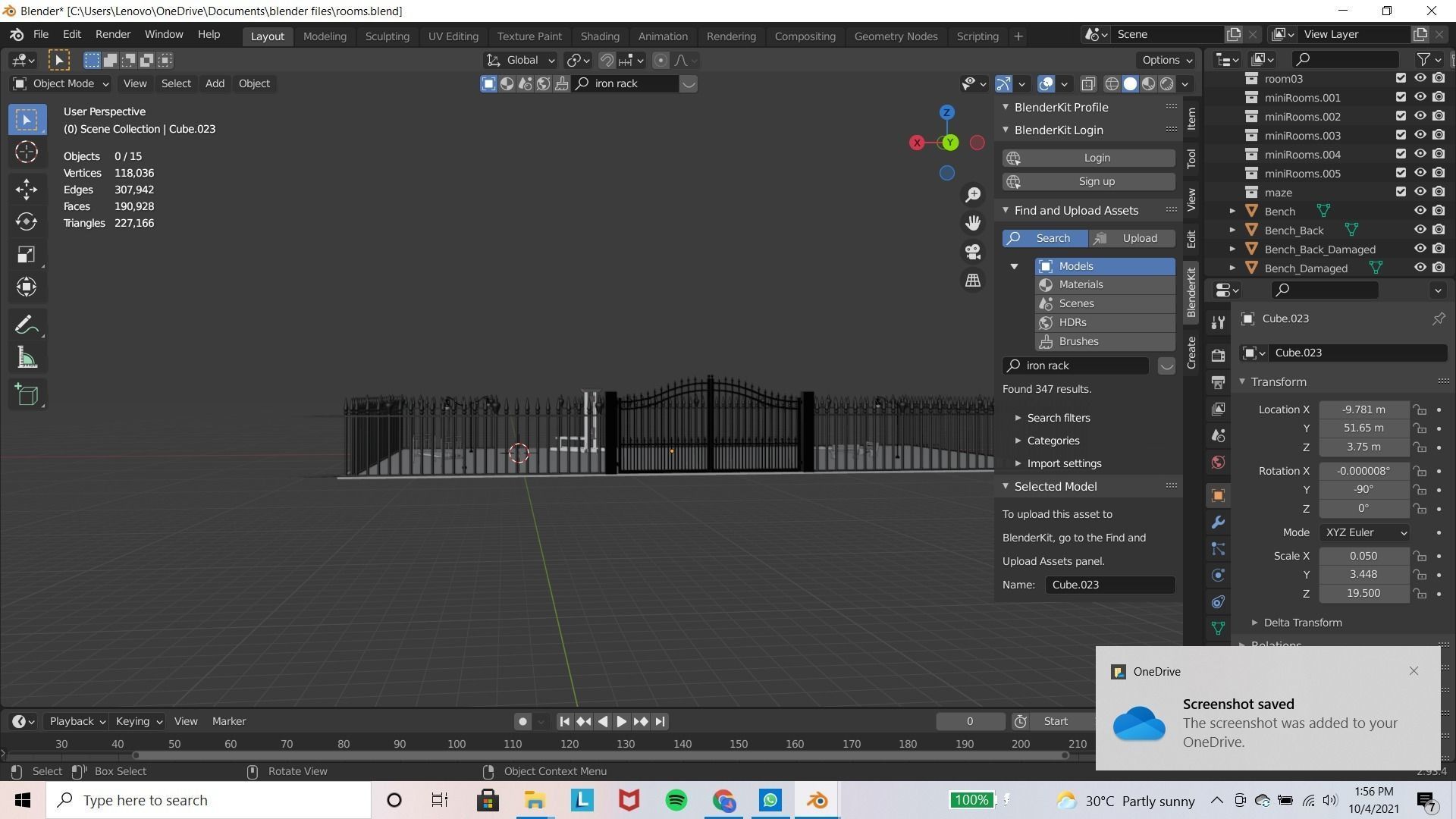Open the vertical BlenderKit sidebar tab
This screenshot has width=1456, height=819.
1191,293
